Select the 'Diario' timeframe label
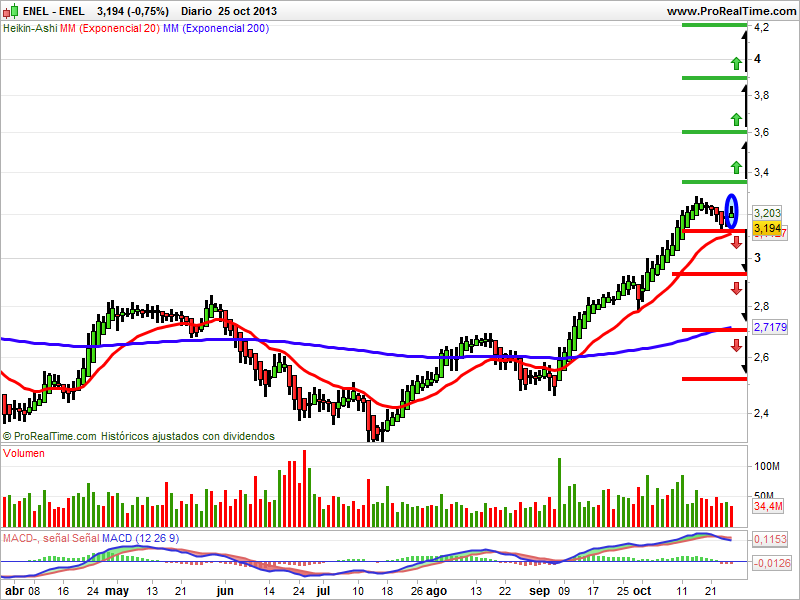Image resolution: width=800 pixels, height=600 pixels. pos(196,11)
